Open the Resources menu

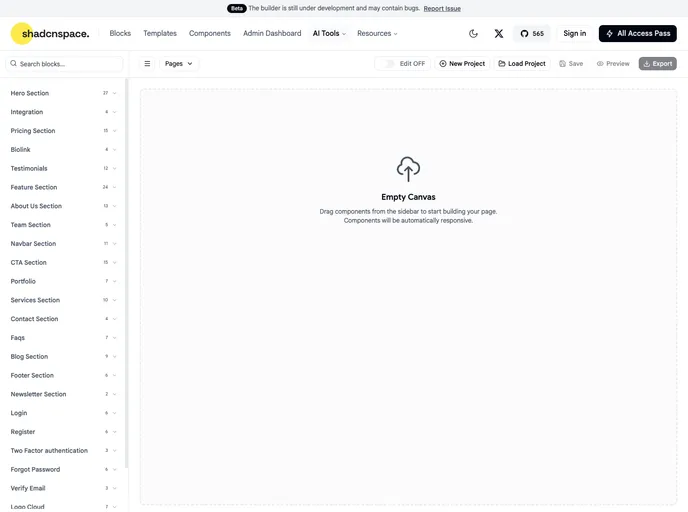377,33
